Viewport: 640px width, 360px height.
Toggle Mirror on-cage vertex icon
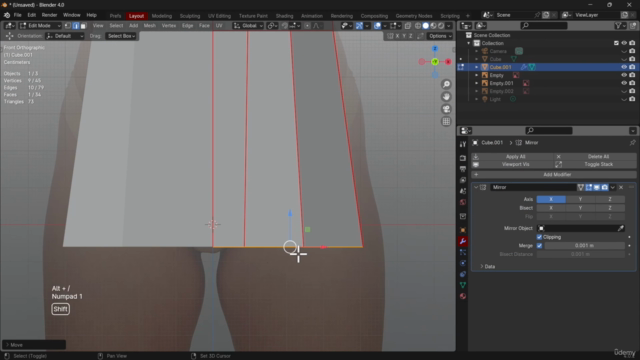580,187
